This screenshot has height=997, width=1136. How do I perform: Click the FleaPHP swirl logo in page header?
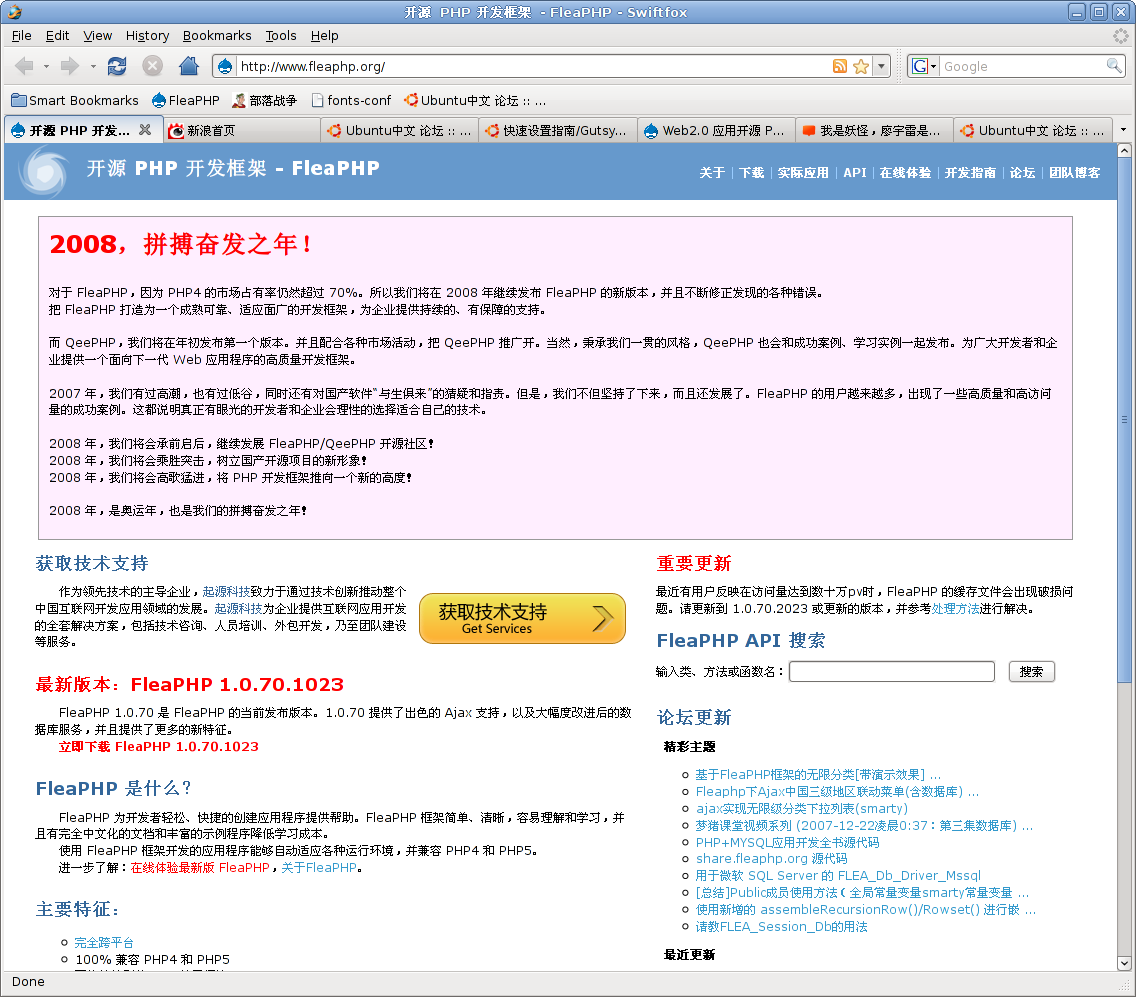point(44,171)
